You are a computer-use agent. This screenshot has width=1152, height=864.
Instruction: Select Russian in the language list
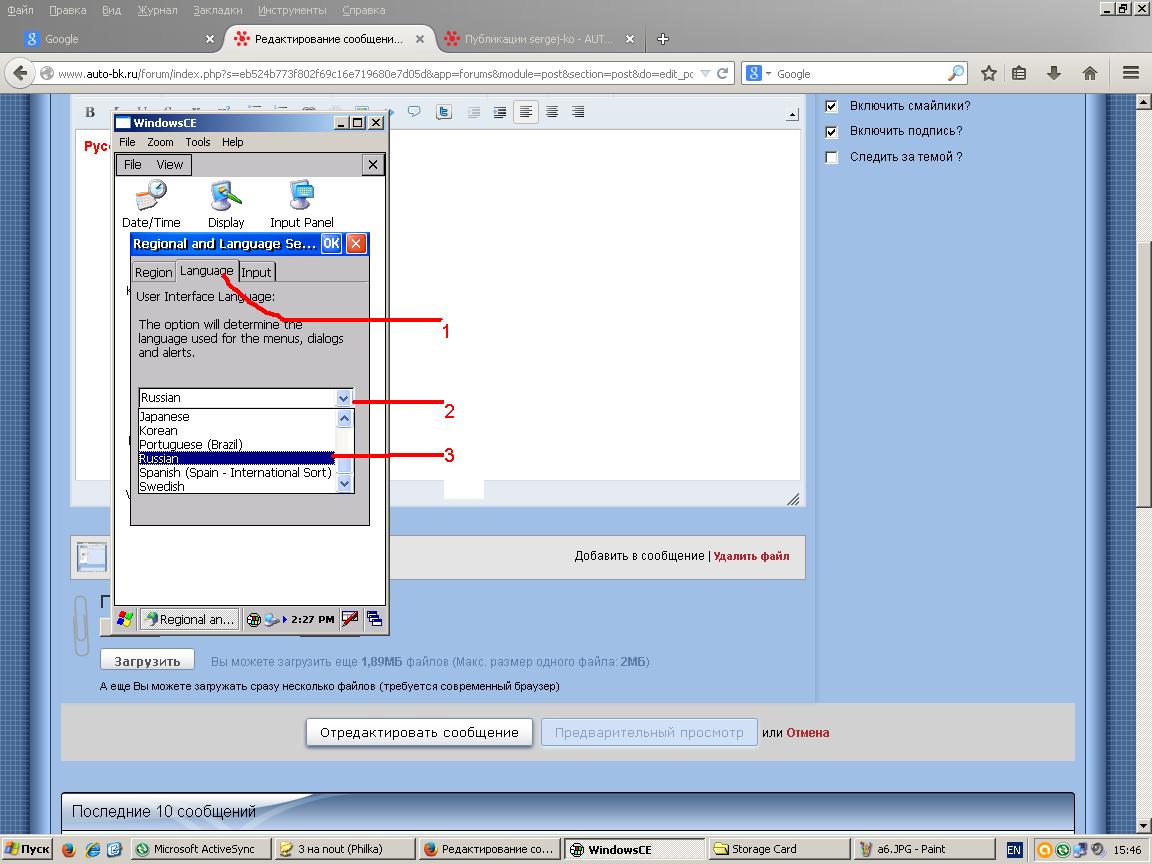tap(237, 458)
